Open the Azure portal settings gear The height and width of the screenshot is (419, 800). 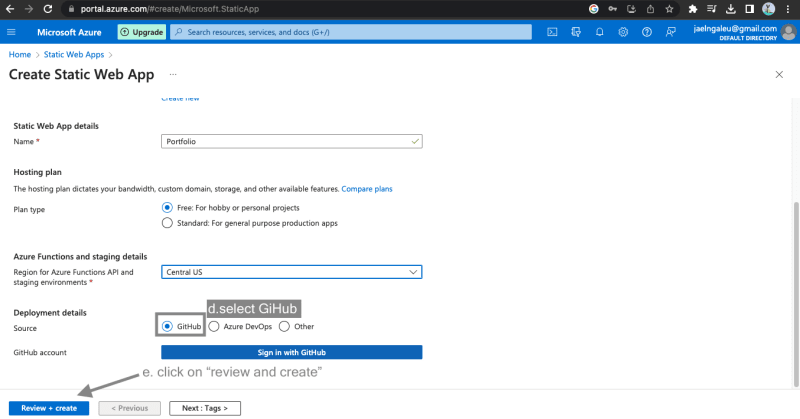pyautogui.click(x=623, y=32)
